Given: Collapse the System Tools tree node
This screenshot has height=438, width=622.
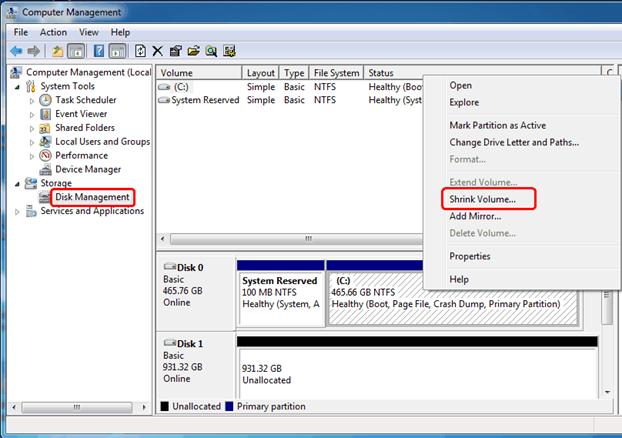Looking at the screenshot, I should pos(17,86).
